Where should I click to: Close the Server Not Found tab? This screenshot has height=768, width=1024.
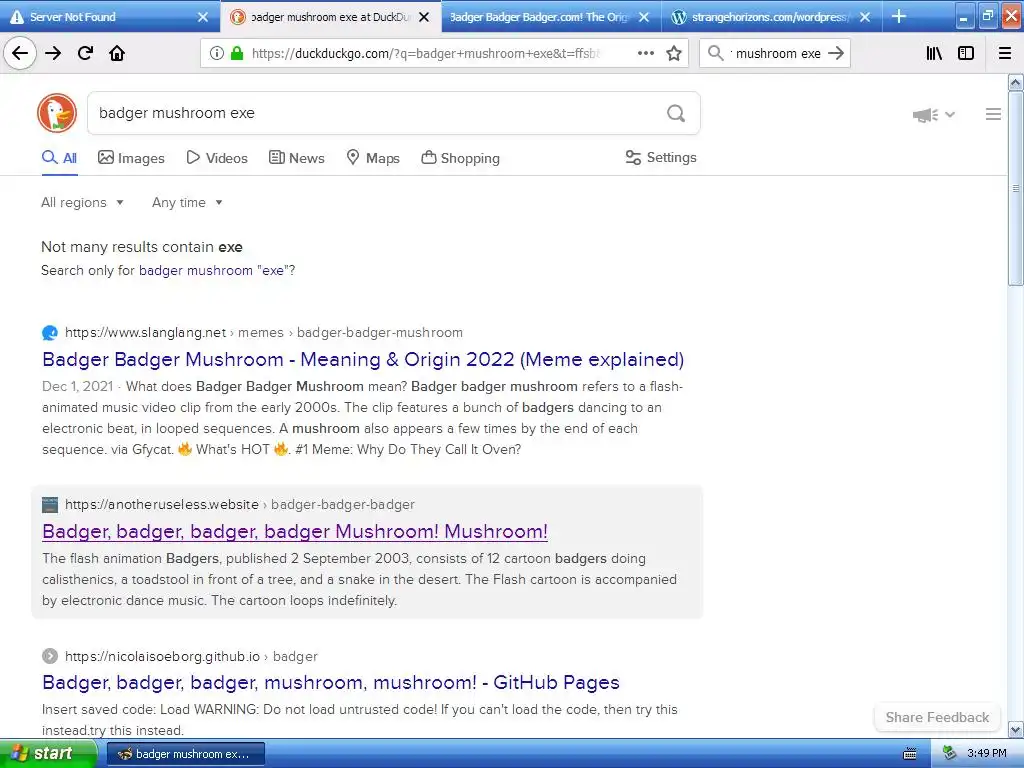pyautogui.click(x=203, y=17)
